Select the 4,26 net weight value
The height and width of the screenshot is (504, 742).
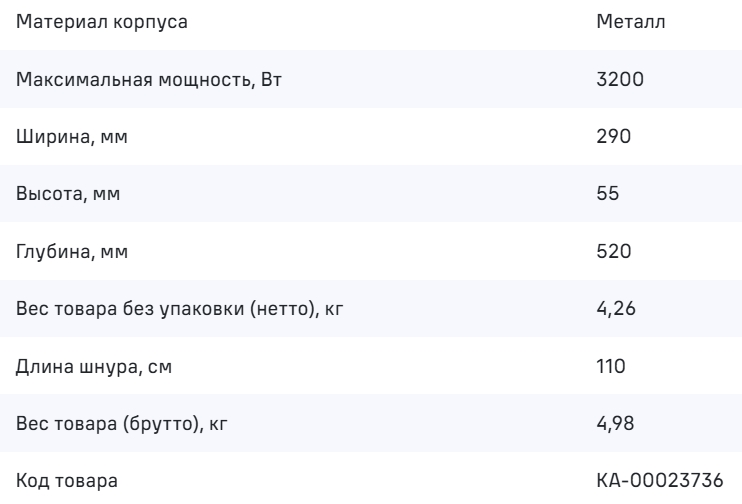pyautogui.click(x=612, y=310)
